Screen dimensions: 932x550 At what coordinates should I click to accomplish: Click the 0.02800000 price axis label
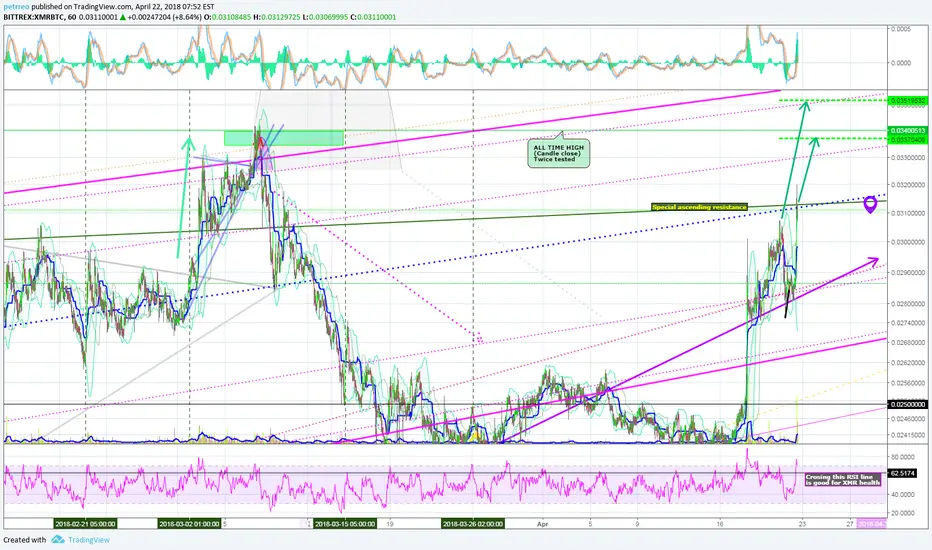[x=907, y=304]
